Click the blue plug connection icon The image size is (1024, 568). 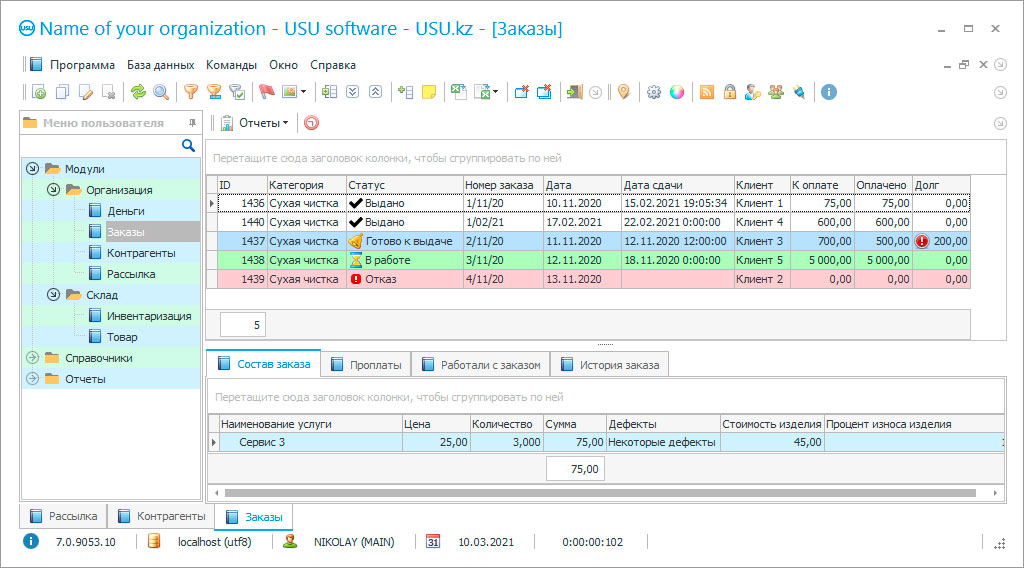(x=799, y=92)
